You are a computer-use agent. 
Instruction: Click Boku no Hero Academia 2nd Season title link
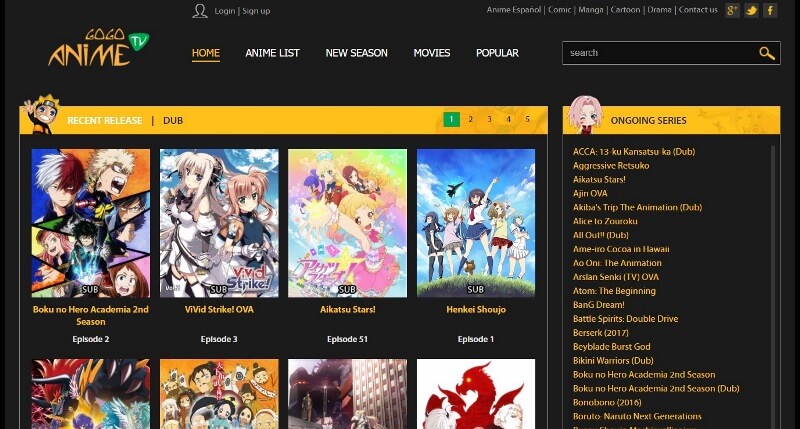point(91,315)
